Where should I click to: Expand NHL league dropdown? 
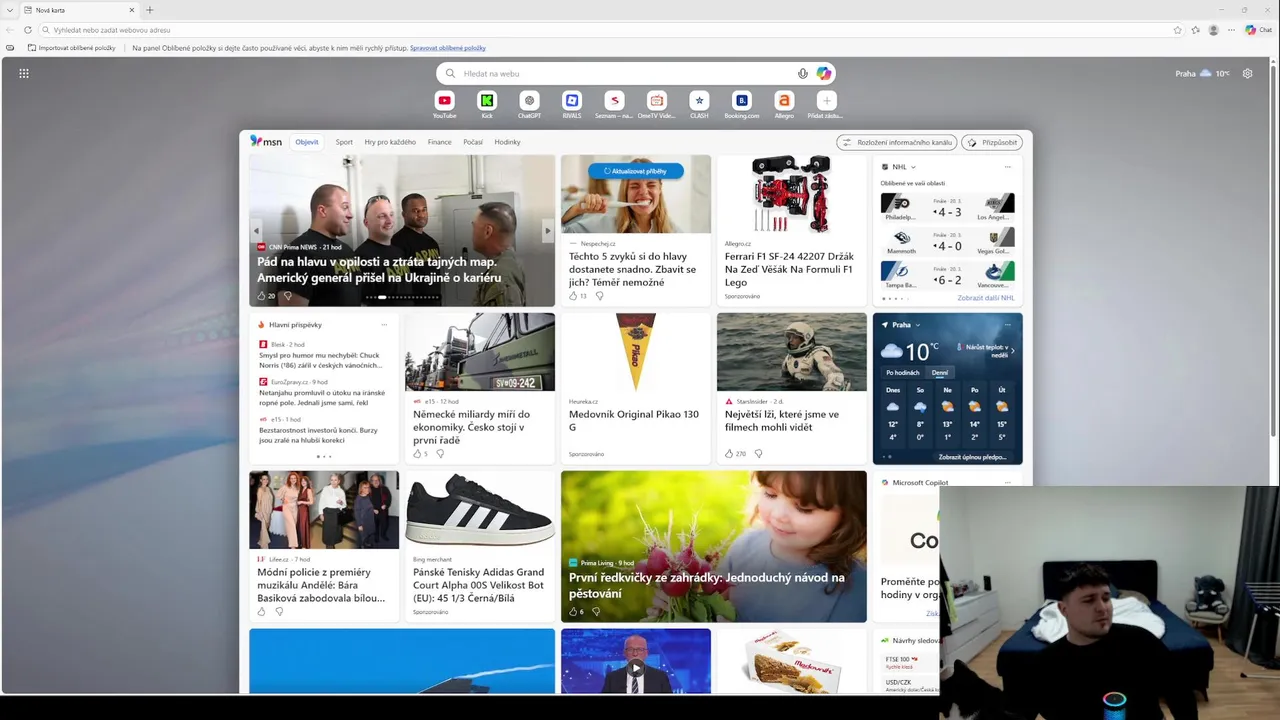coord(913,167)
